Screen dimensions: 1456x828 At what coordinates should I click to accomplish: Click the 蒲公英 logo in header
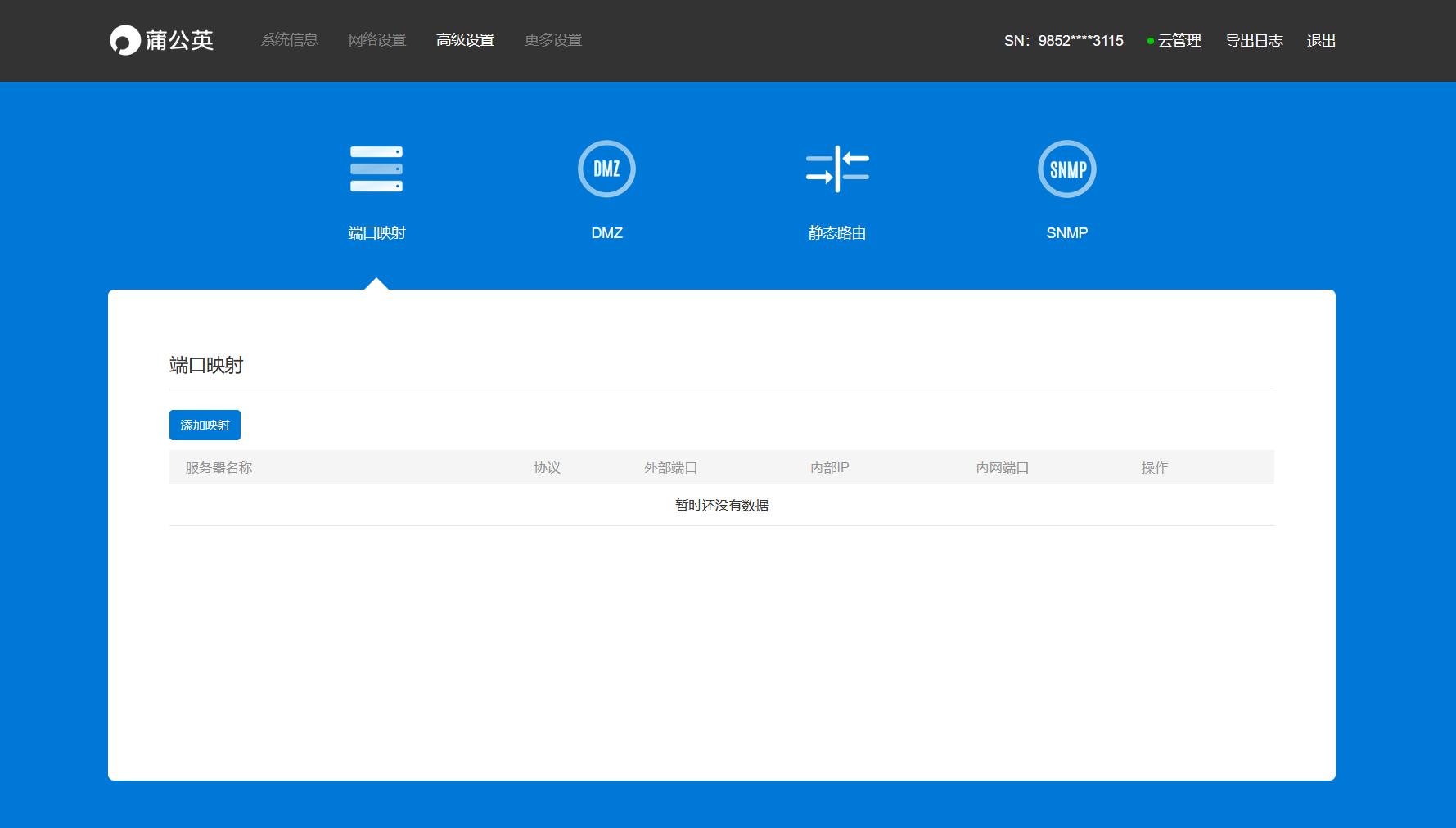[x=162, y=40]
